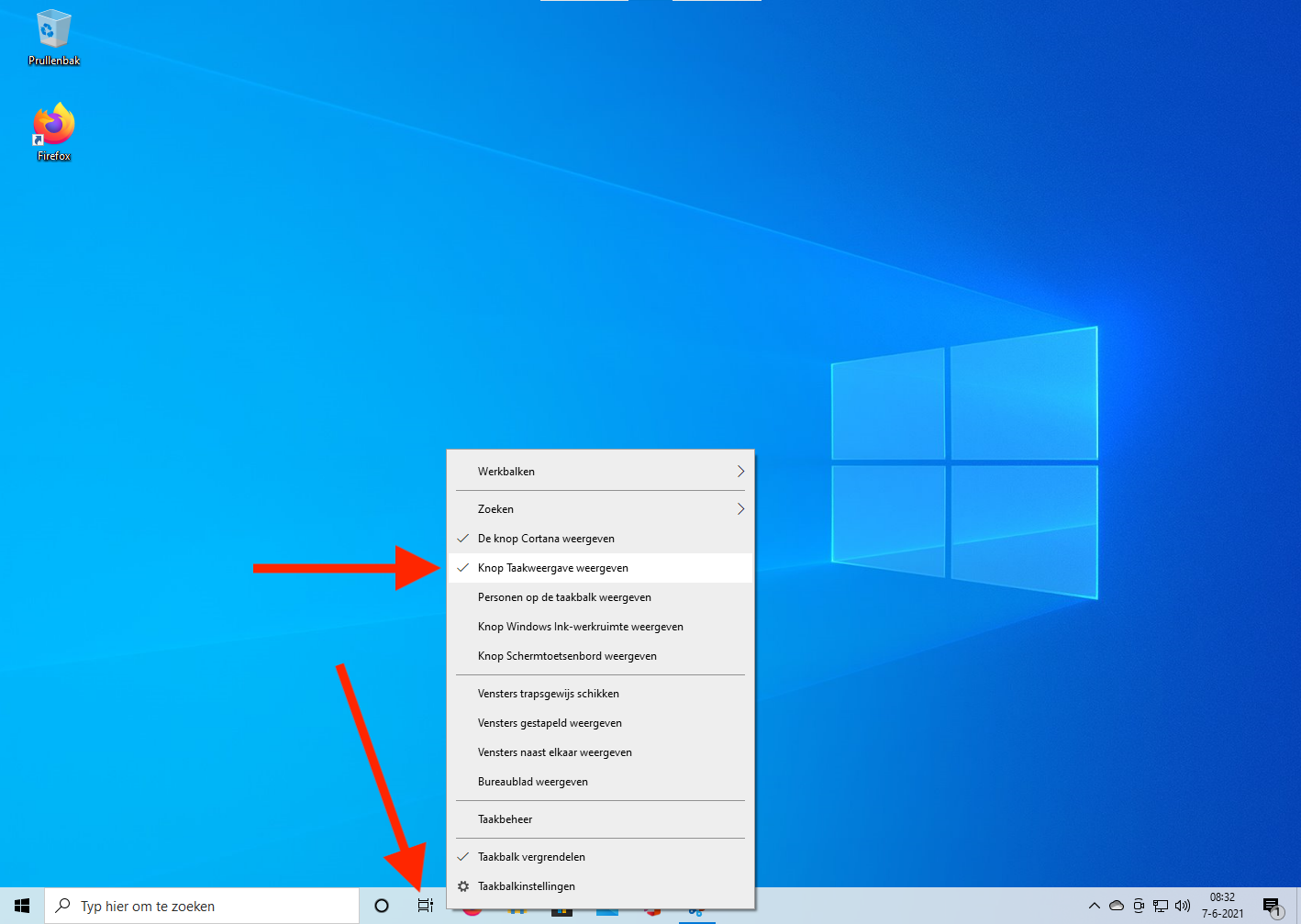Click the Meet Now camera tray icon

(1139, 906)
